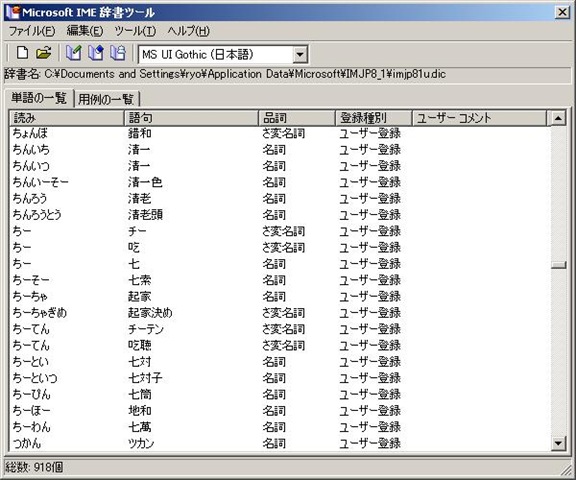Image resolution: width=576 pixels, height=480 pixels.
Task: Select the ちょんぼ row
Action: 279,133
